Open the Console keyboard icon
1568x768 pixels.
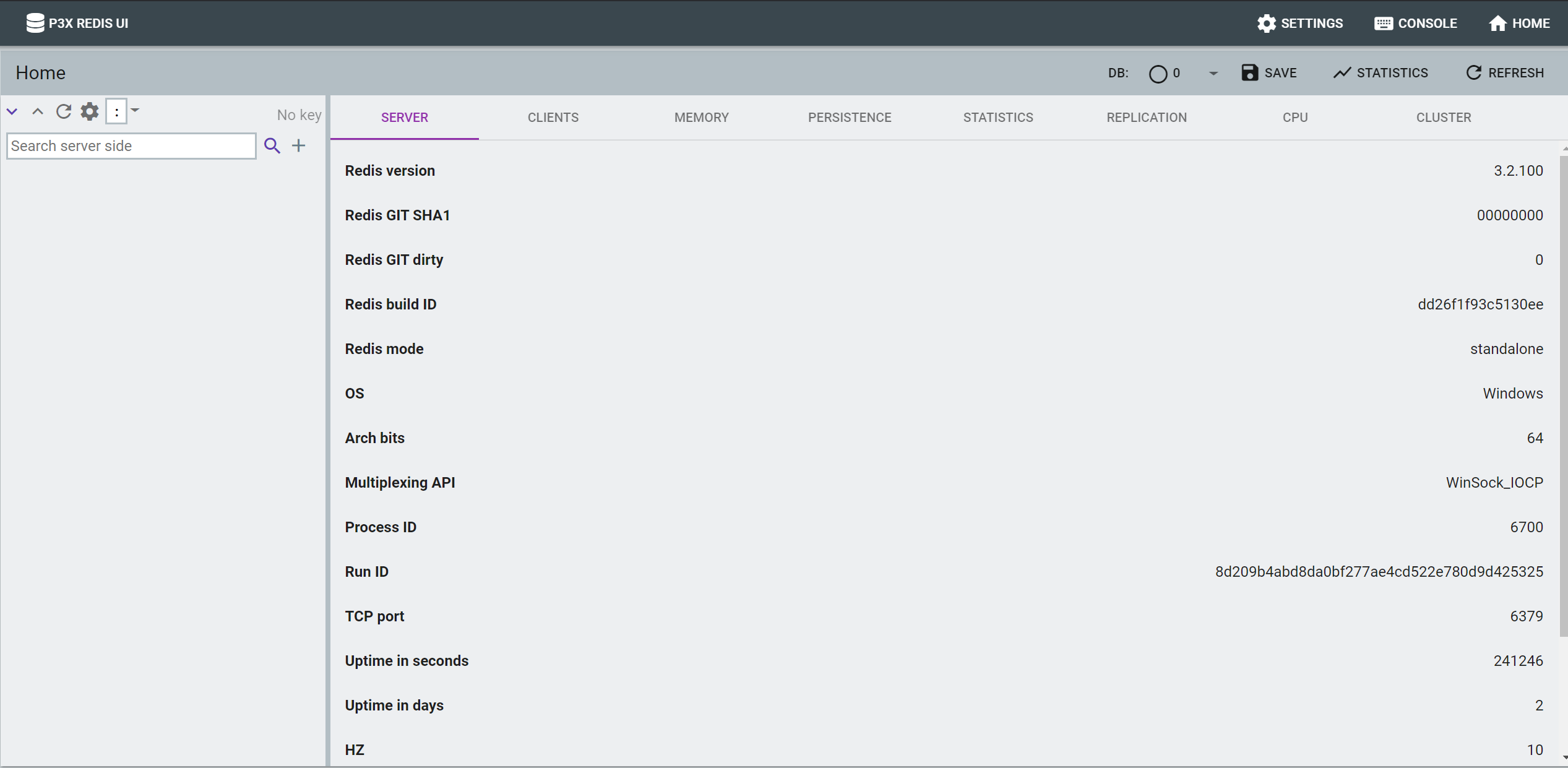[1383, 23]
